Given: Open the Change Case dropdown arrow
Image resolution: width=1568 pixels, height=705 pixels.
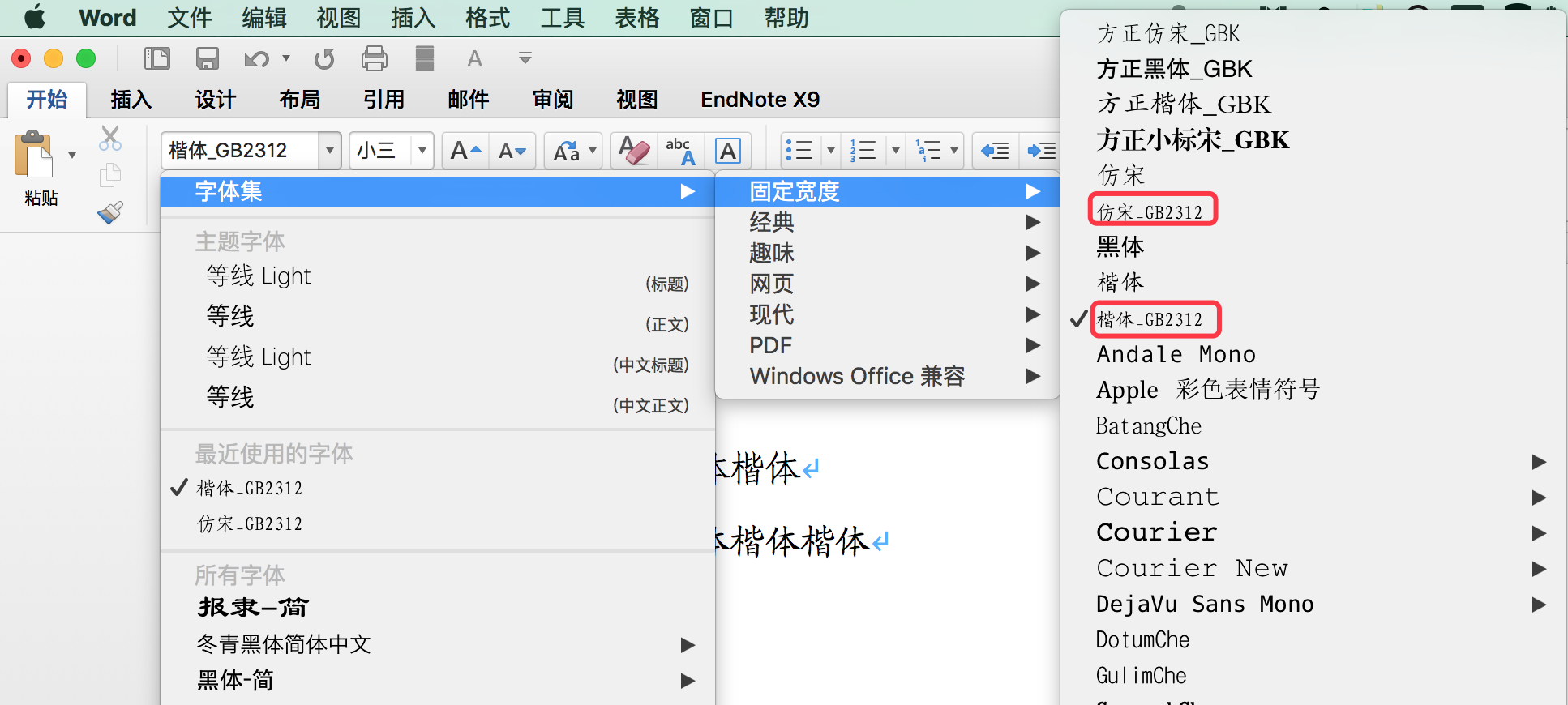Looking at the screenshot, I should pyautogui.click(x=593, y=151).
